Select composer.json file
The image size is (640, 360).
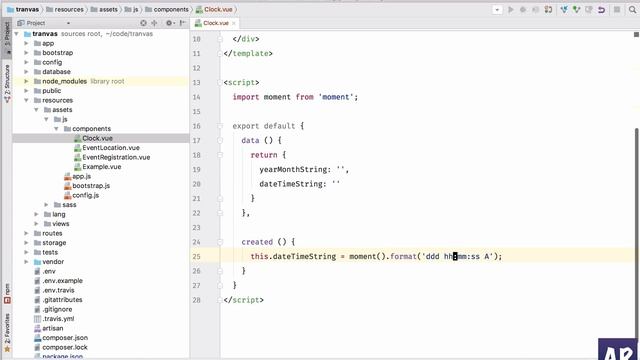click(x=61, y=338)
